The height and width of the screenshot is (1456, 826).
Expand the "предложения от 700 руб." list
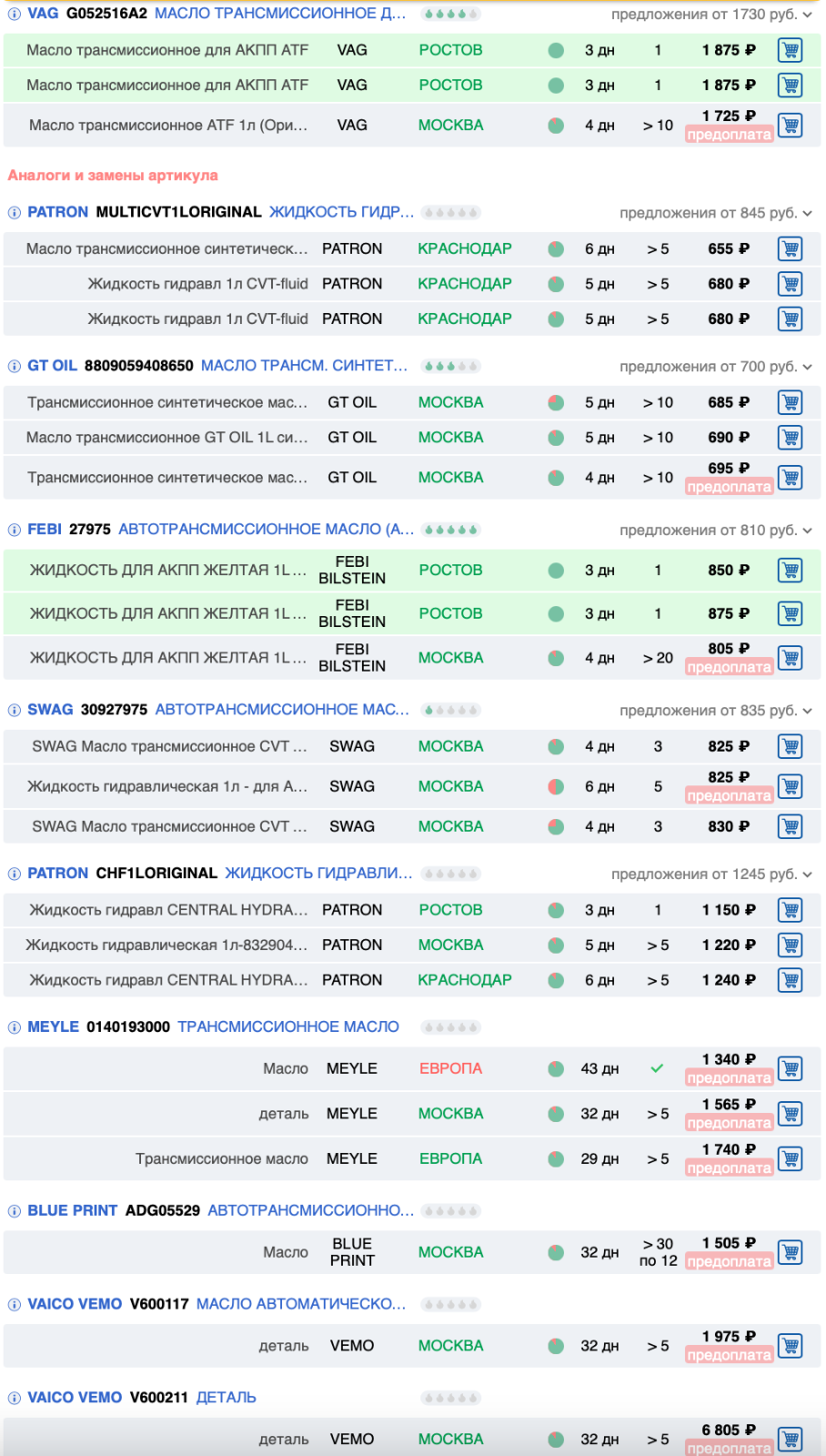click(716, 367)
